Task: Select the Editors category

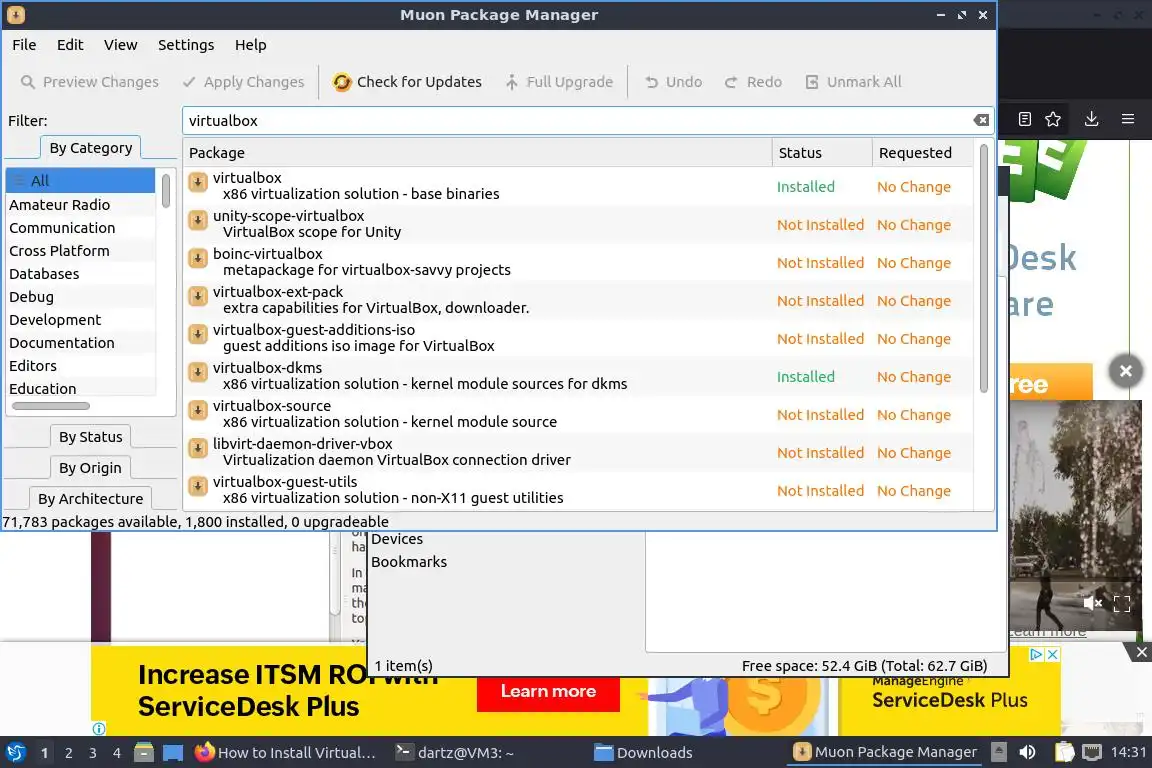Action: click(x=81, y=365)
